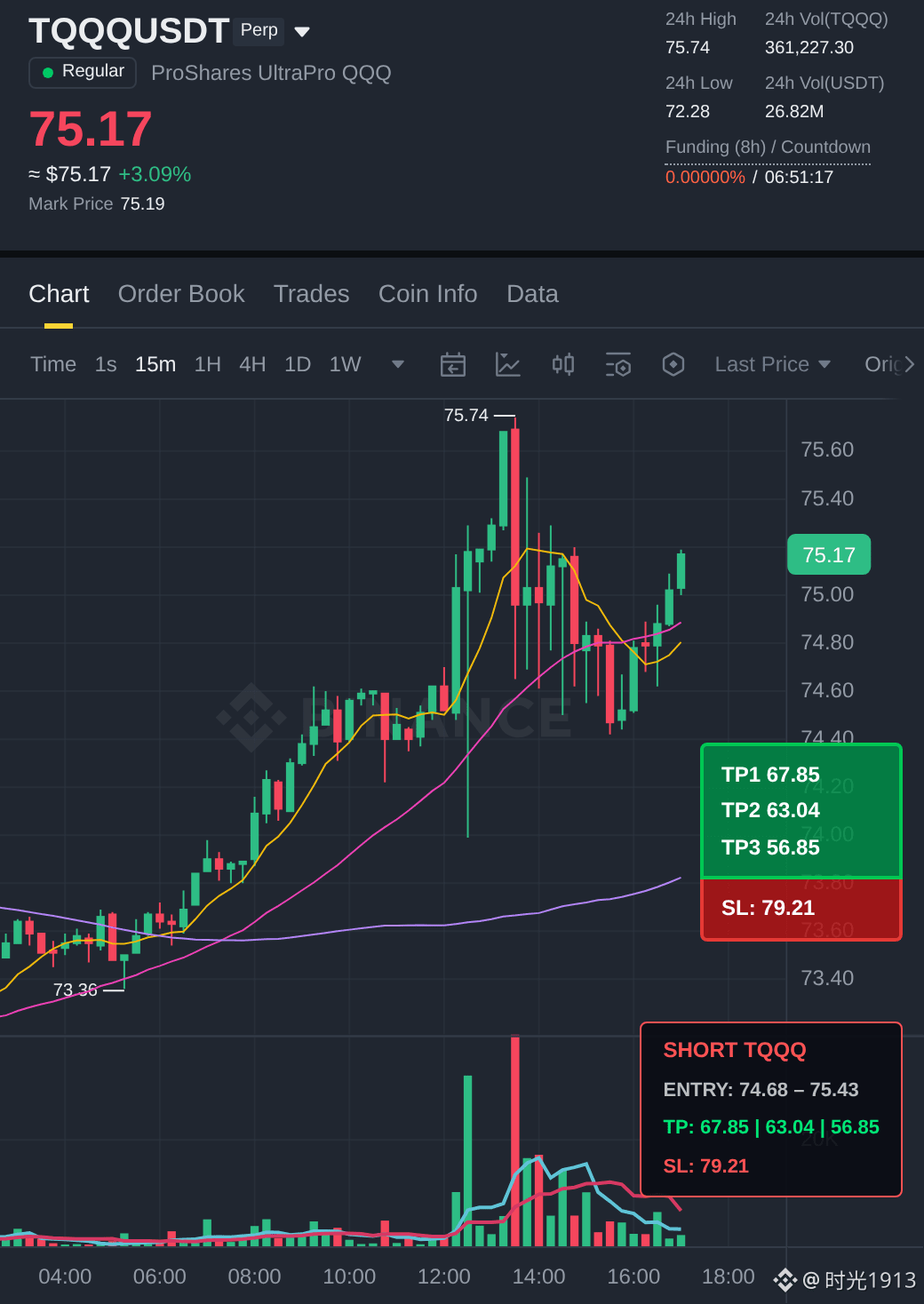Open the Coin Info tab
The width and height of the screenshot is (924, 1304).
428,294
